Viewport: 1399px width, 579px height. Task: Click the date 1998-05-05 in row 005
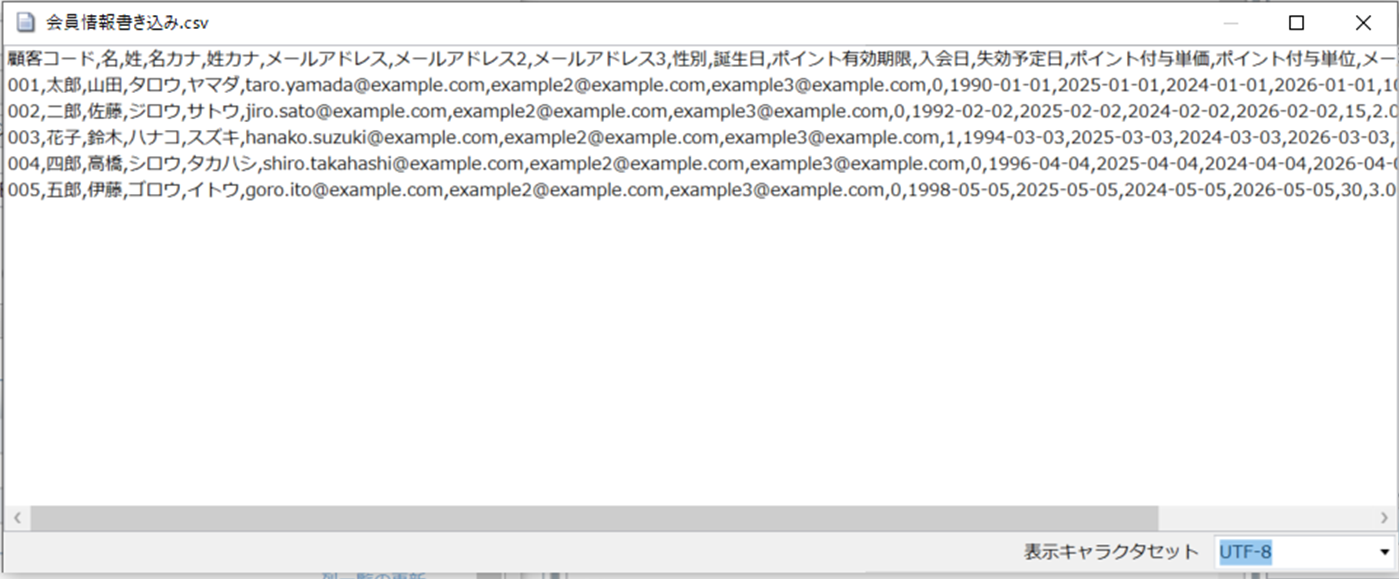click(958, 190)
